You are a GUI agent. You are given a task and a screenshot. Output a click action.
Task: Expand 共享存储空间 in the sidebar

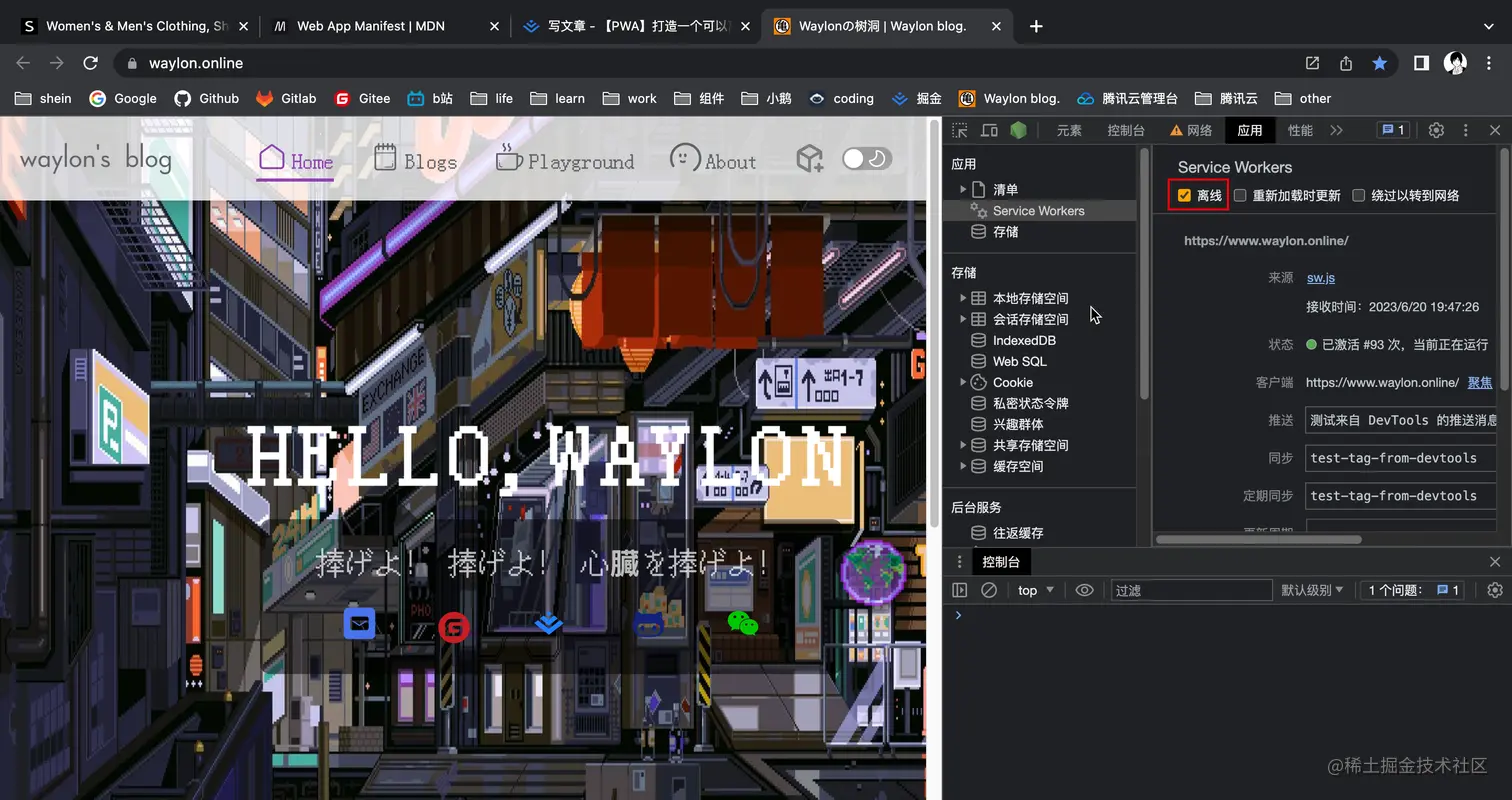963,445
